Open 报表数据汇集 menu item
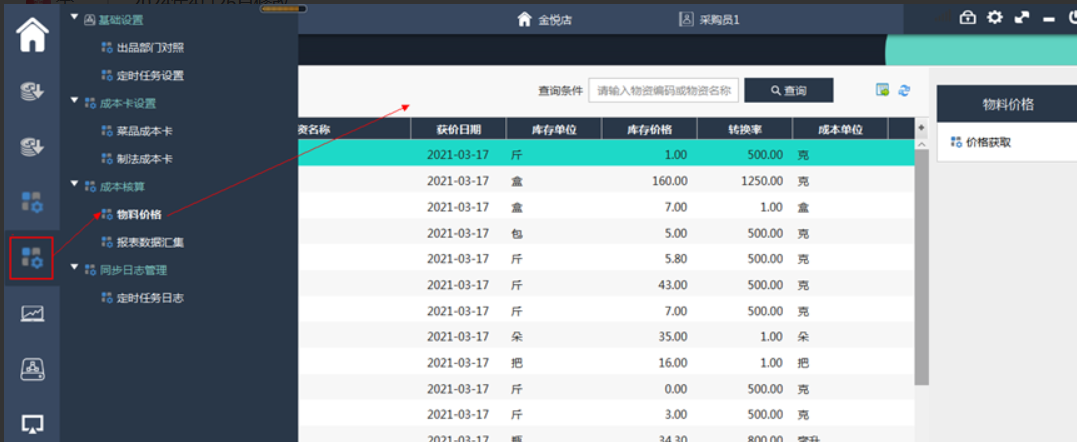The image size is (1077, 442). click(x=149, y=242)
